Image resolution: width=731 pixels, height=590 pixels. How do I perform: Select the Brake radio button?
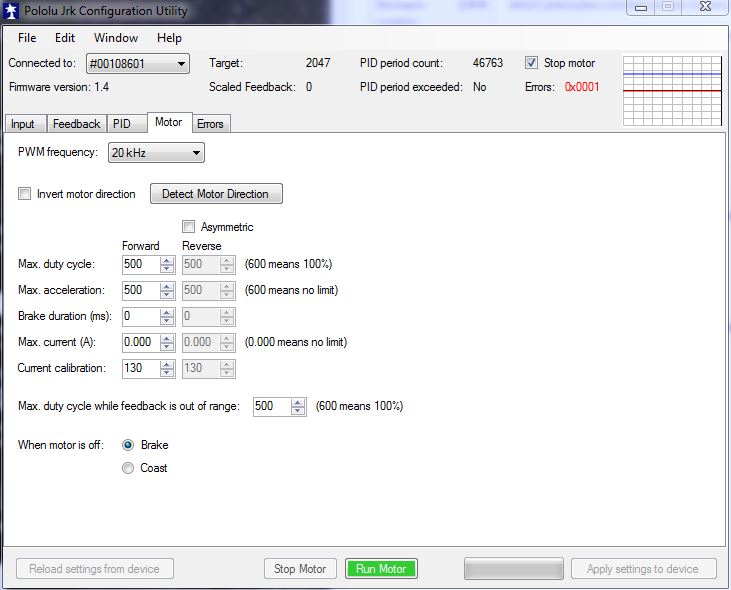(128, 445)
